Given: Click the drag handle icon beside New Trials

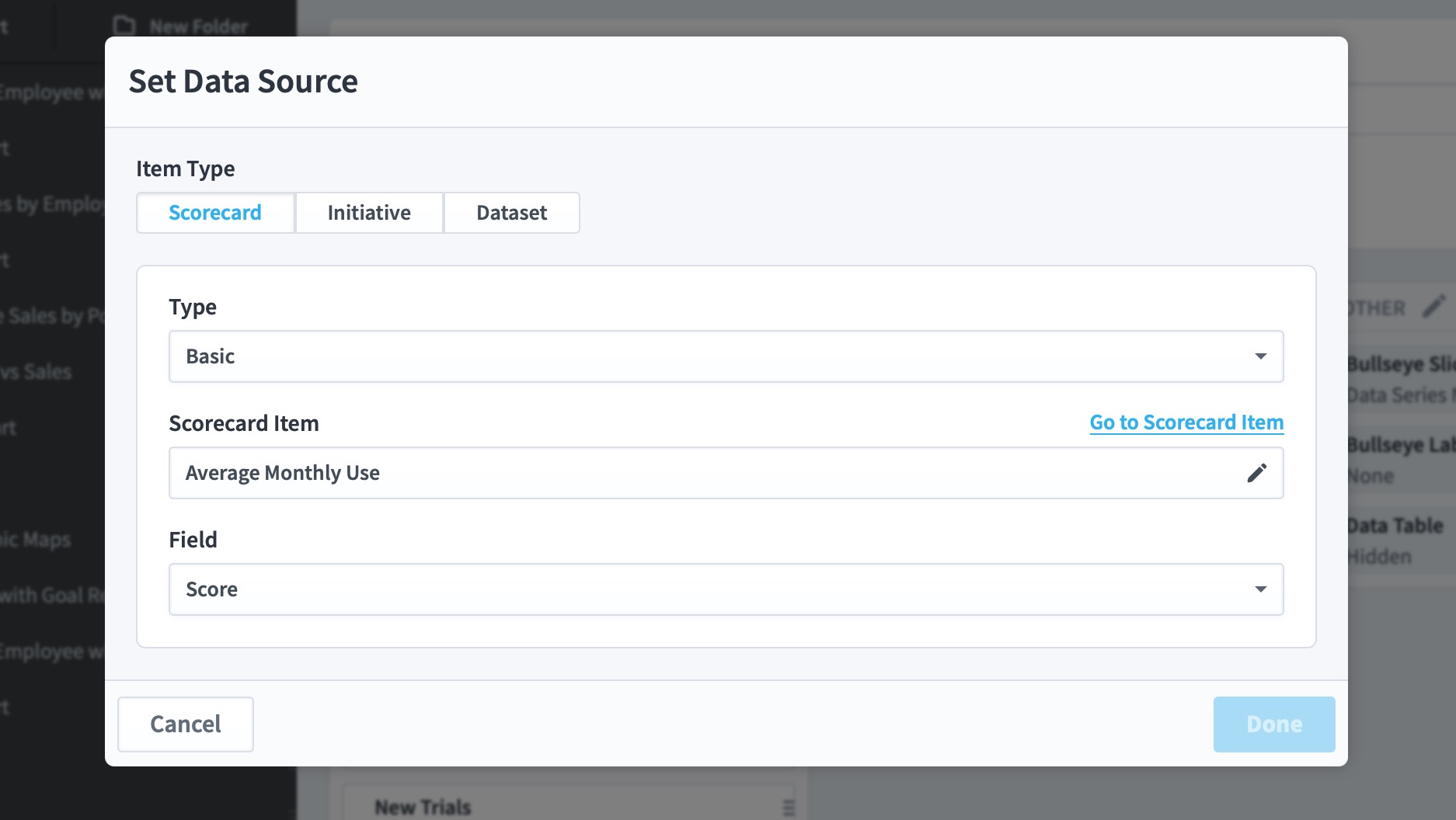Looking at the screenshot, I should (x=789, y=808).
